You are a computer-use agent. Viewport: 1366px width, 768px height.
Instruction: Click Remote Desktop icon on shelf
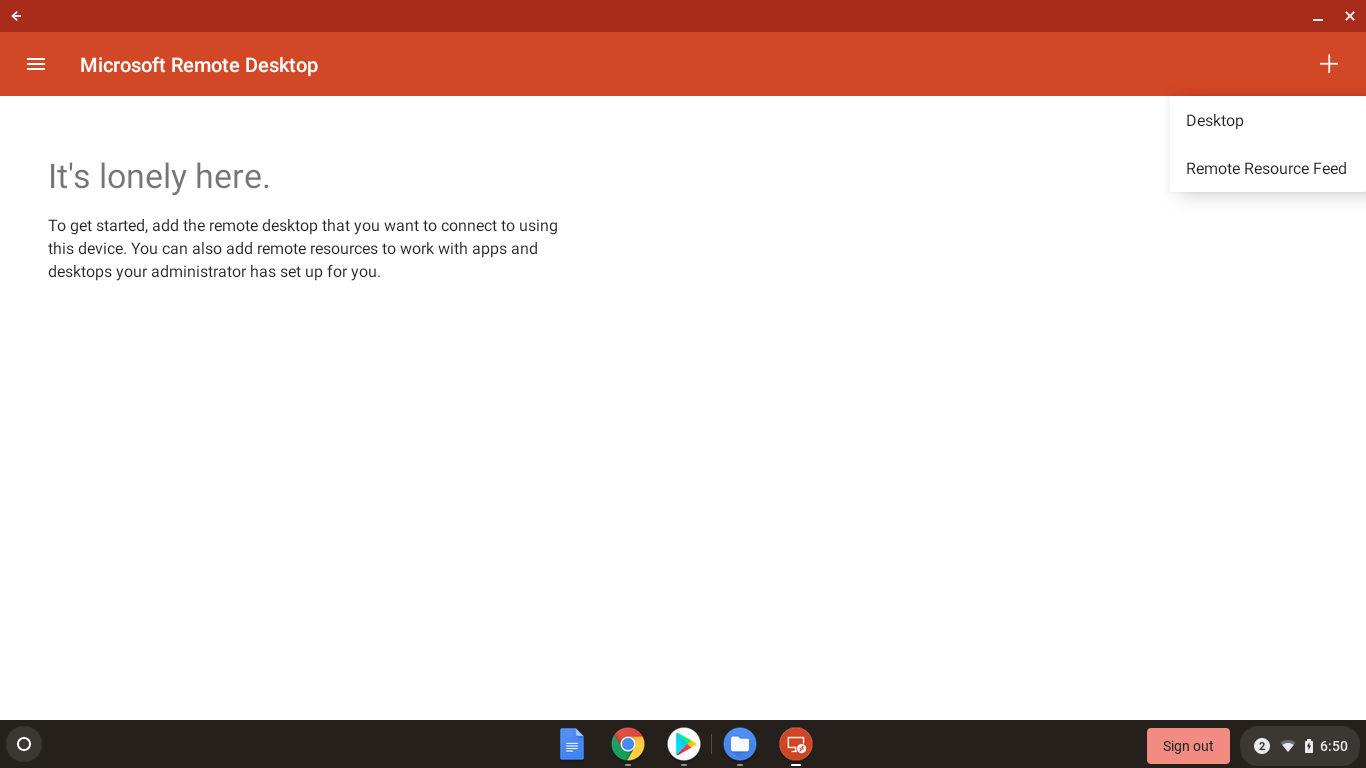[x=796, y=744]
